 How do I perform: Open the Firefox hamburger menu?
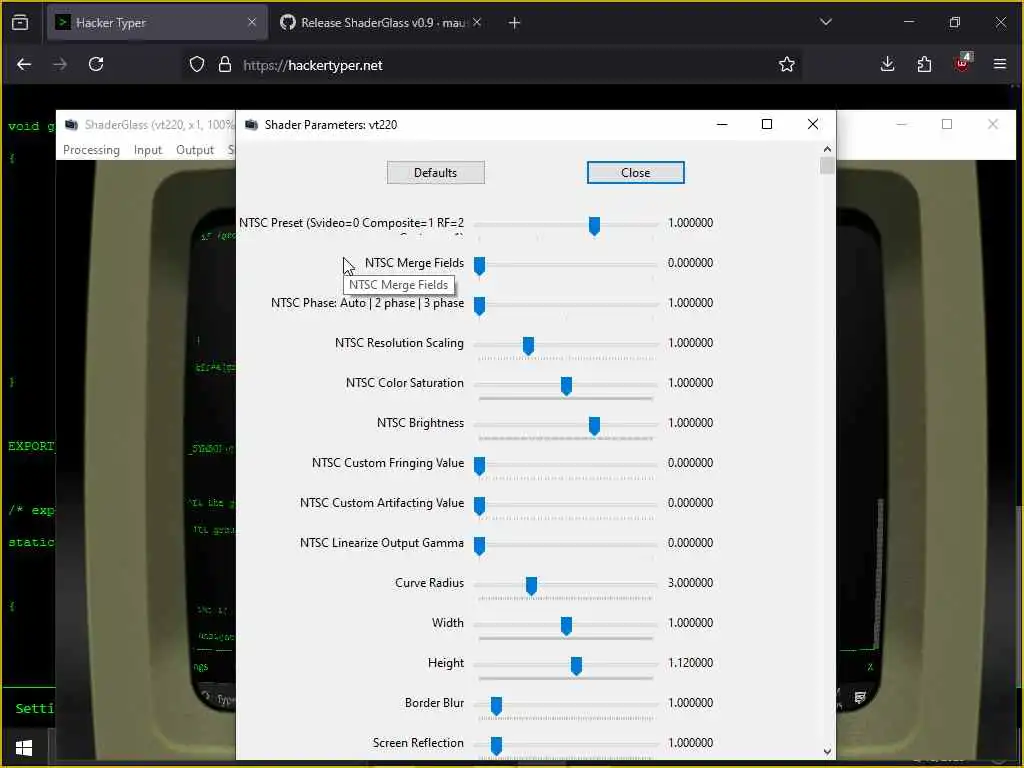click(1000, 64)
